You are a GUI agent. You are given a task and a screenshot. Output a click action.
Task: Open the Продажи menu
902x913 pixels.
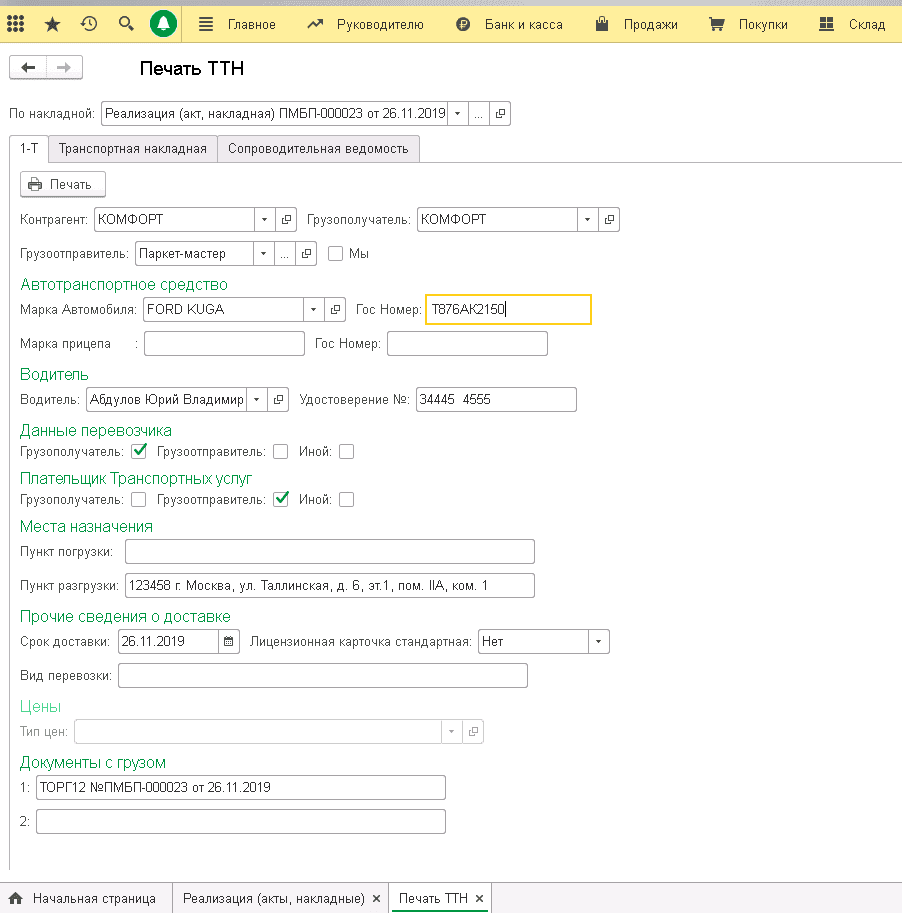636,24
